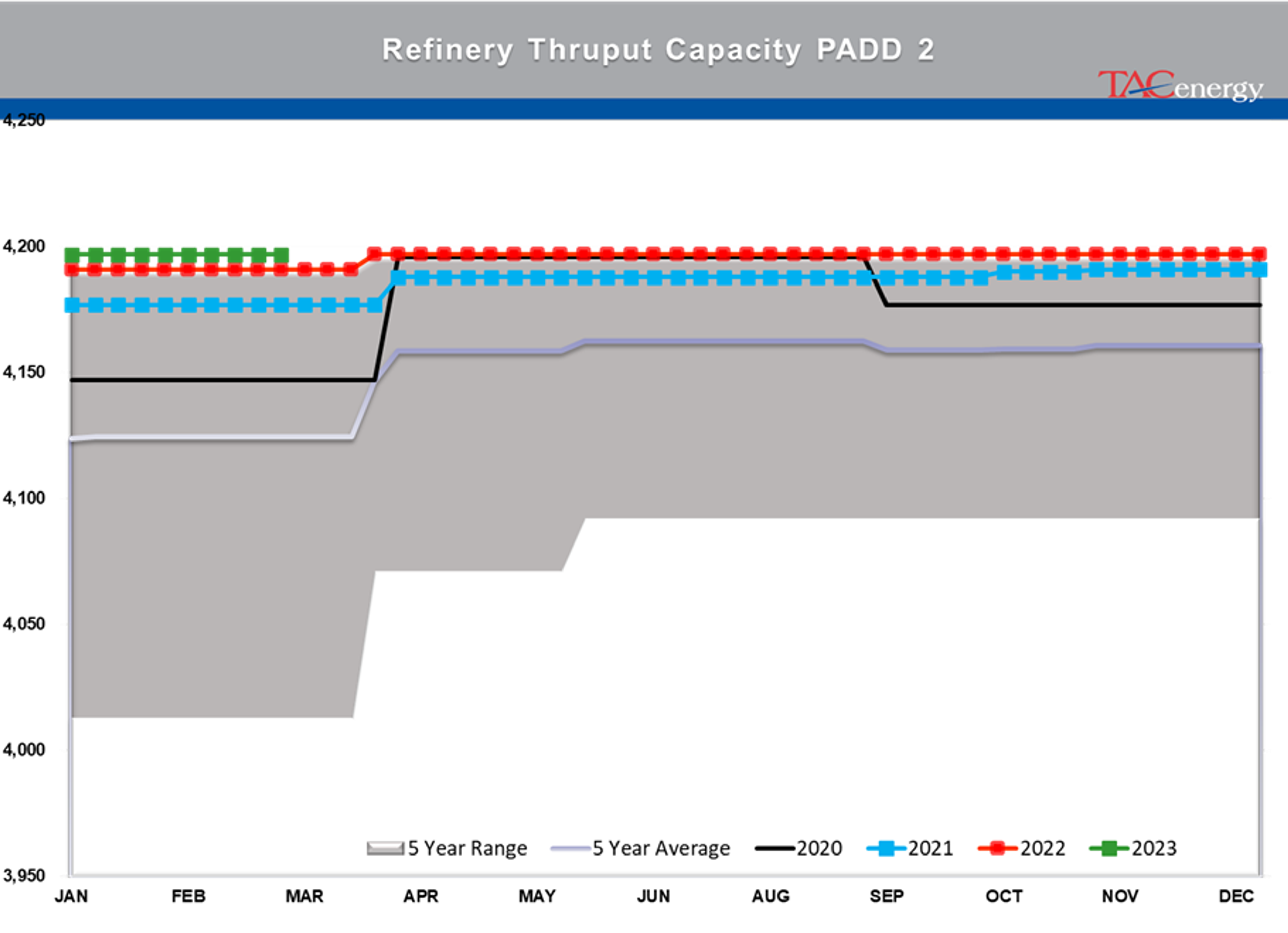Click the last green 2023 data marker
Viewport: 1288px width, 933px height.
(x=281, y=256)
